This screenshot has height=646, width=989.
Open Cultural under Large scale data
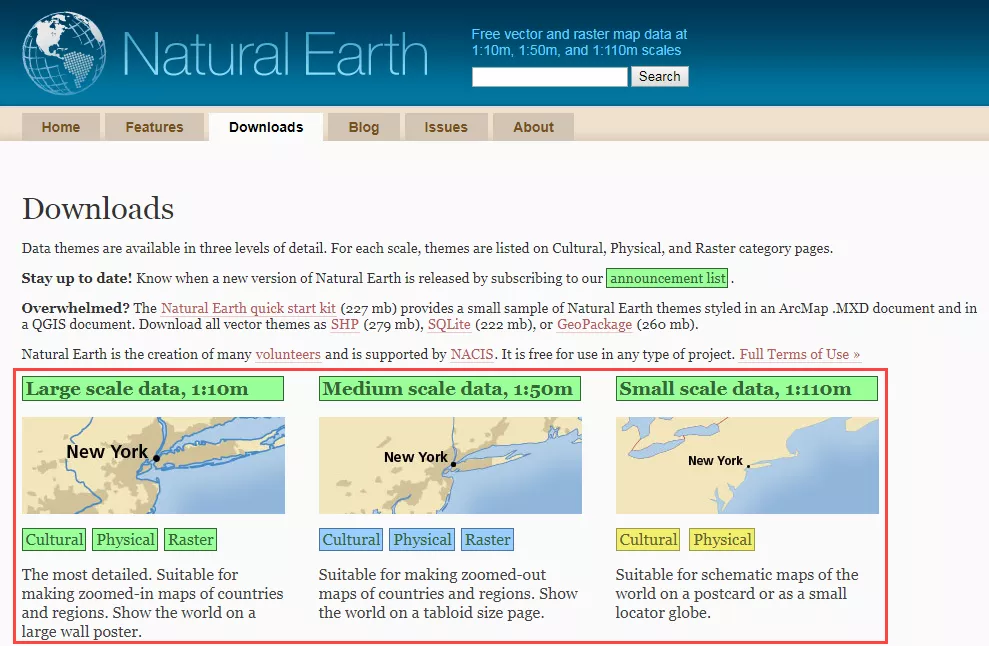tap(54, 539)
